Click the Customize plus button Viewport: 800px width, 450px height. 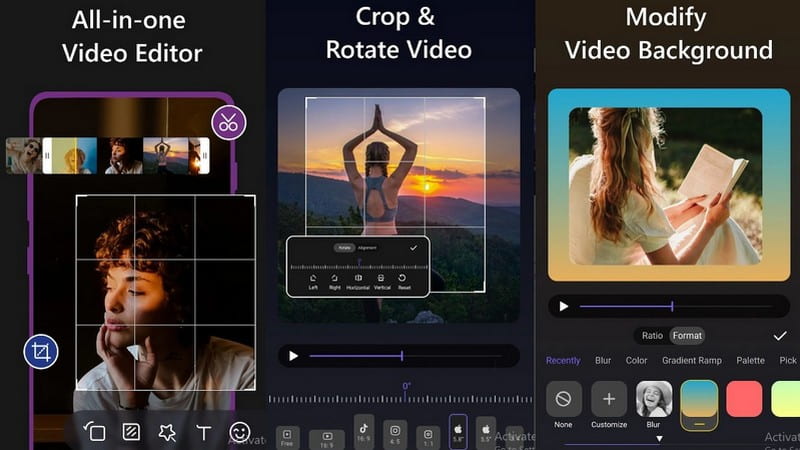pos(609,400)
